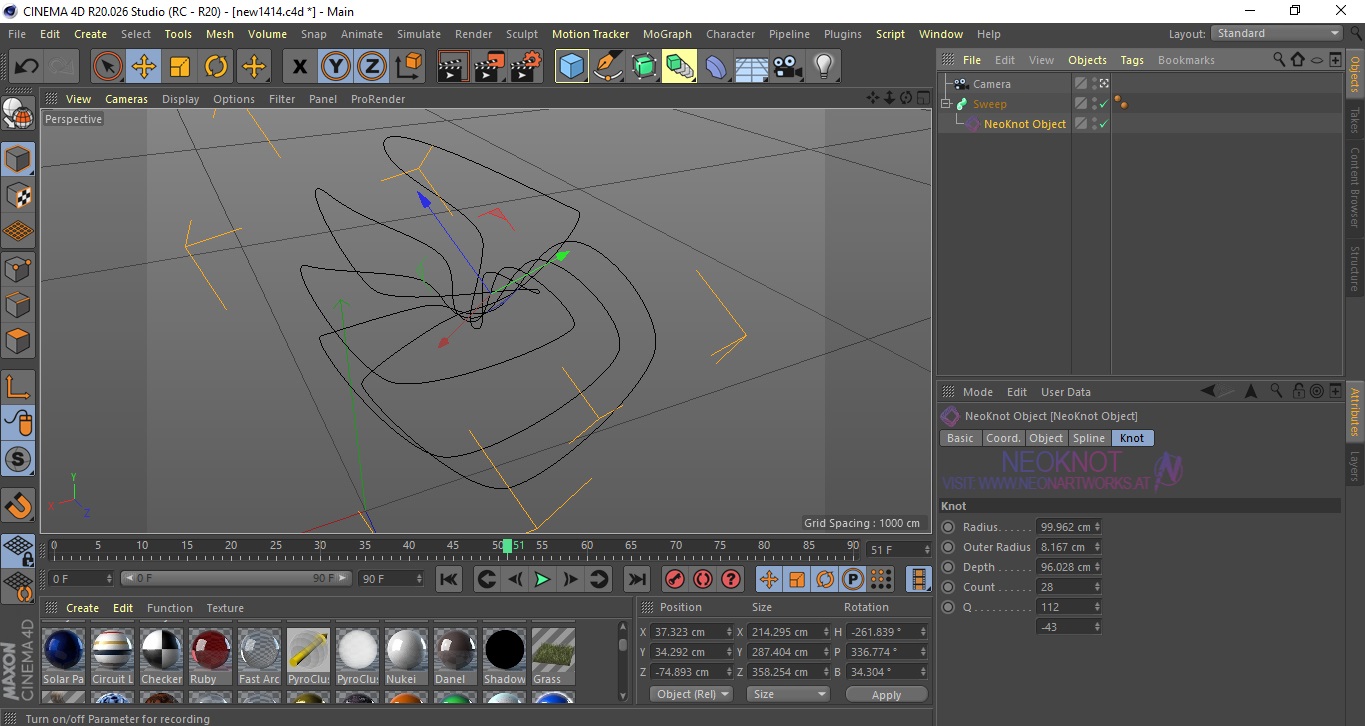This screenshot has width=1365, height=726.
Task: Toggle Sweep object's green enable checkmark
Action: 1103,104
